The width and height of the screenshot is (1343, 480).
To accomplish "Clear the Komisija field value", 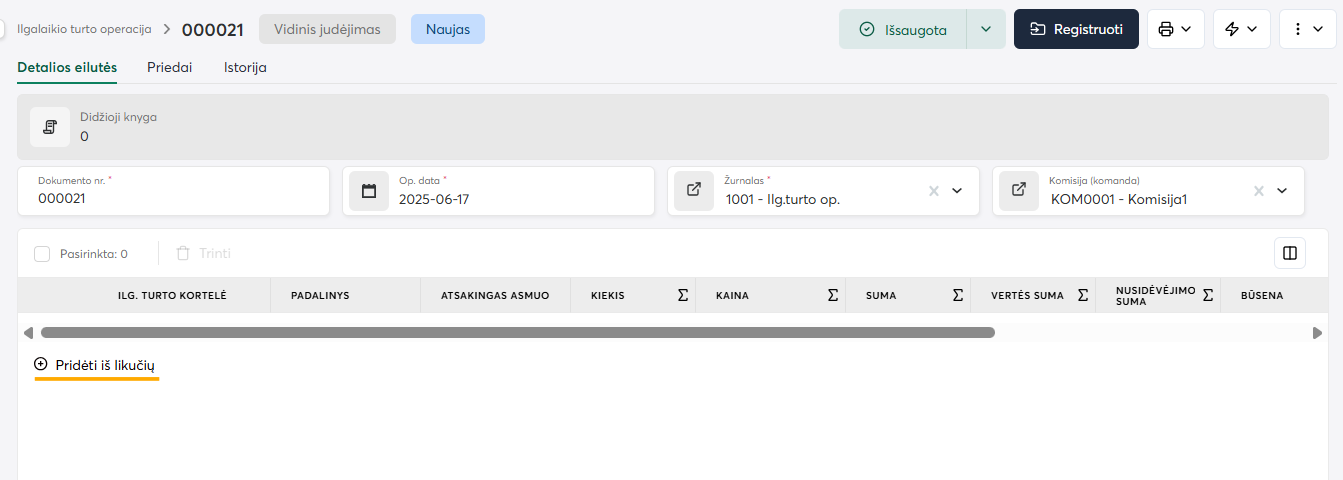I will [1259, 191].
